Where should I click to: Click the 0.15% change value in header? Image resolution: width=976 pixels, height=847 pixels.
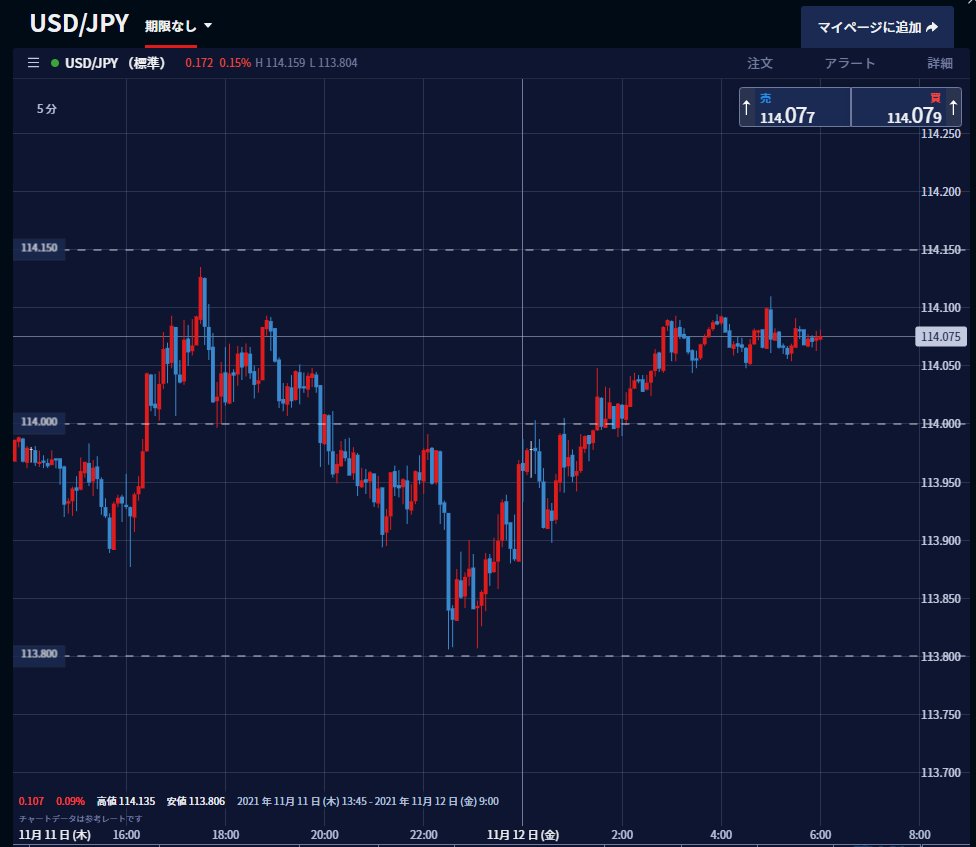[235, 63]
